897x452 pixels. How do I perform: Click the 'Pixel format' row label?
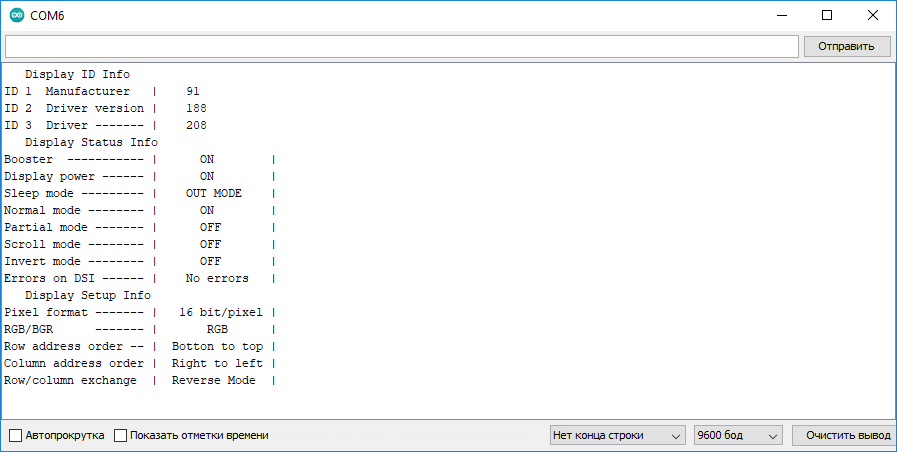tap(46, 313)
